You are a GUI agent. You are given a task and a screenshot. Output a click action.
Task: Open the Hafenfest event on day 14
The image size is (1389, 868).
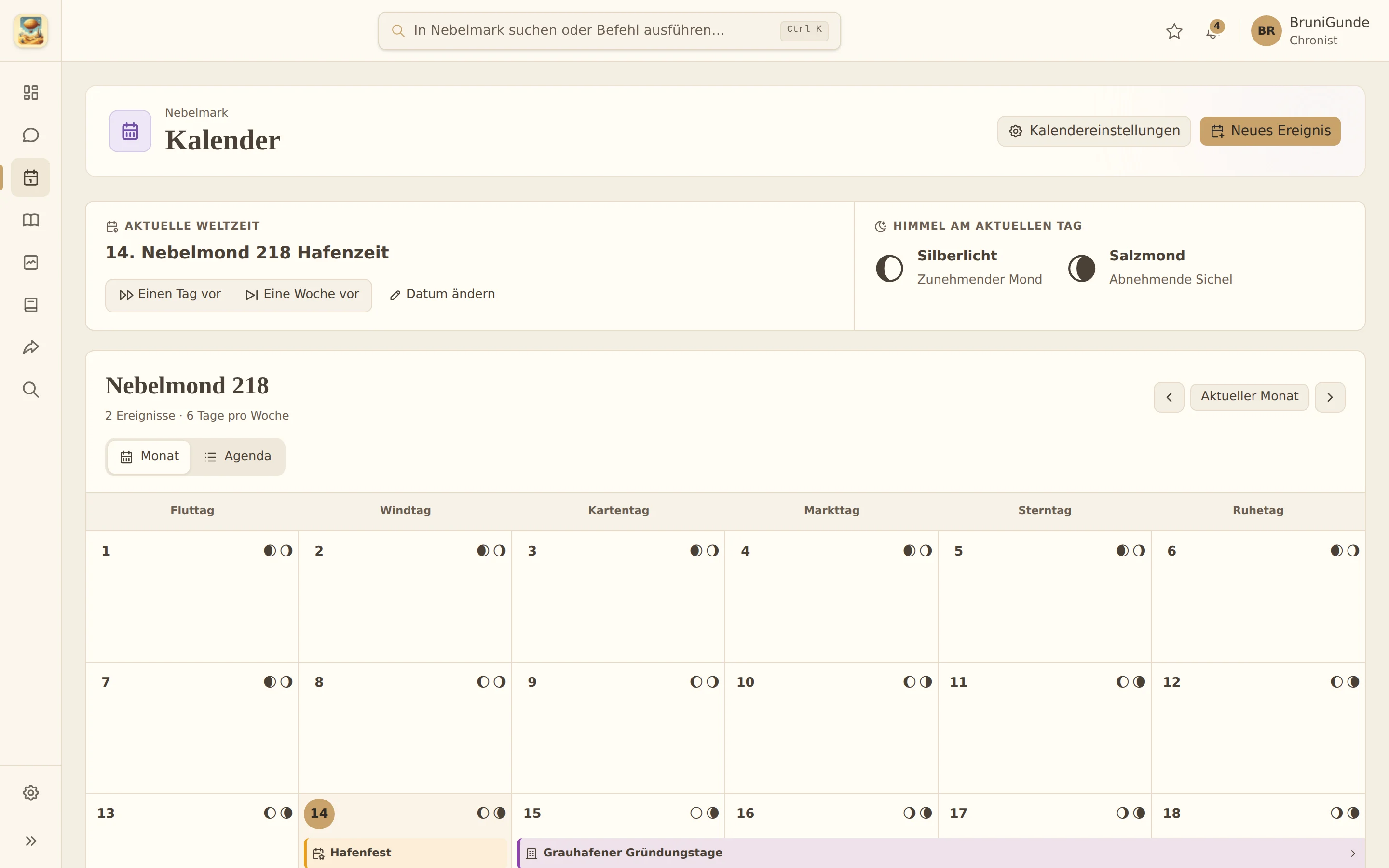pos(405,853)
